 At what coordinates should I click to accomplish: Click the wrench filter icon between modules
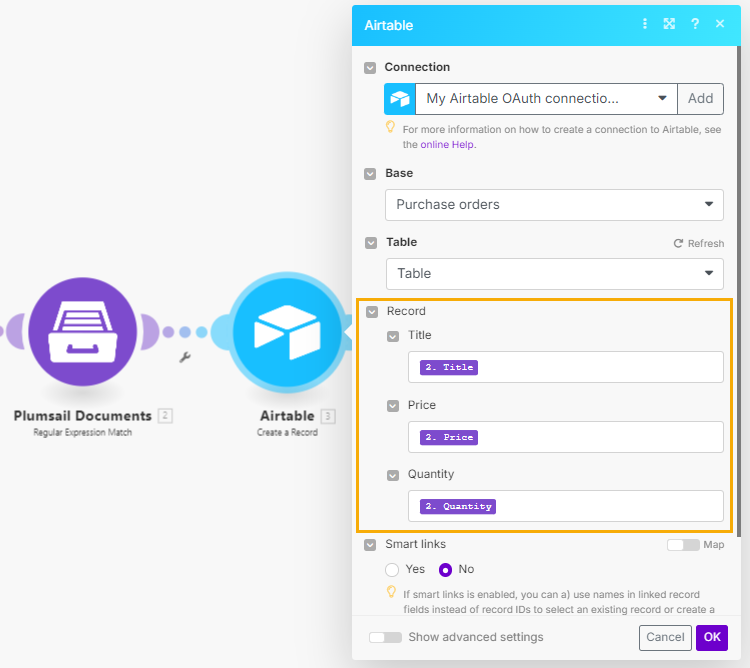(185, 357)
